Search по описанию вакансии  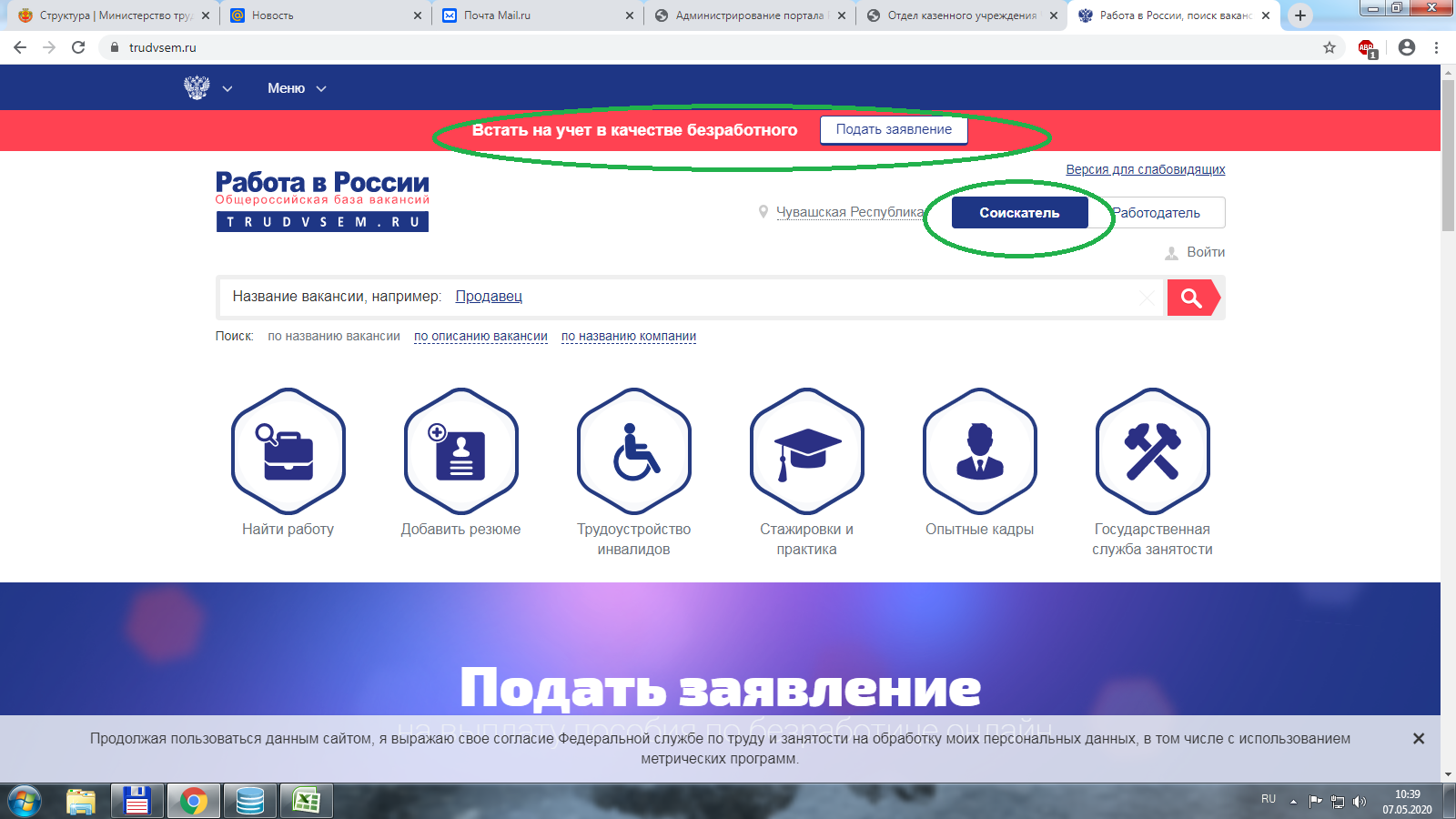click(480, 337)
